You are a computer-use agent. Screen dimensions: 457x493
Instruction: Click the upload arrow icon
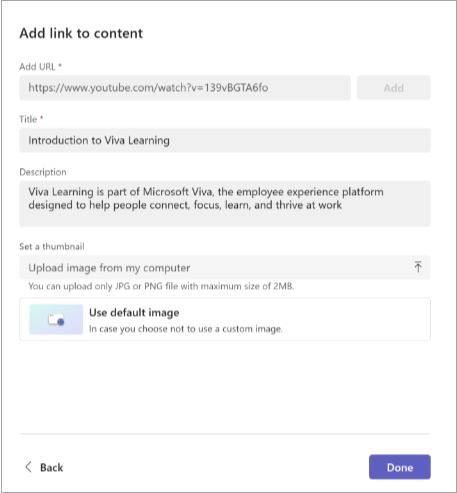pyautogui.click(x=418, y=267)
